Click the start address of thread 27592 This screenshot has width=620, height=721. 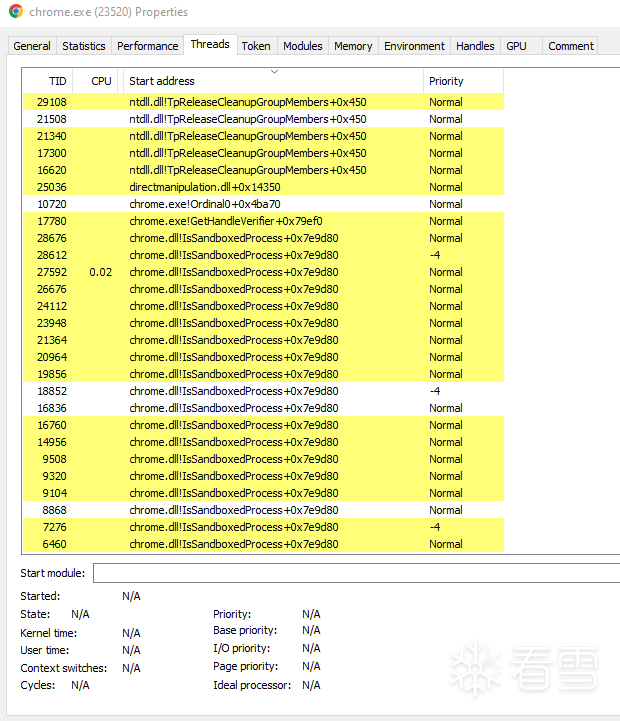click(234, 272)
